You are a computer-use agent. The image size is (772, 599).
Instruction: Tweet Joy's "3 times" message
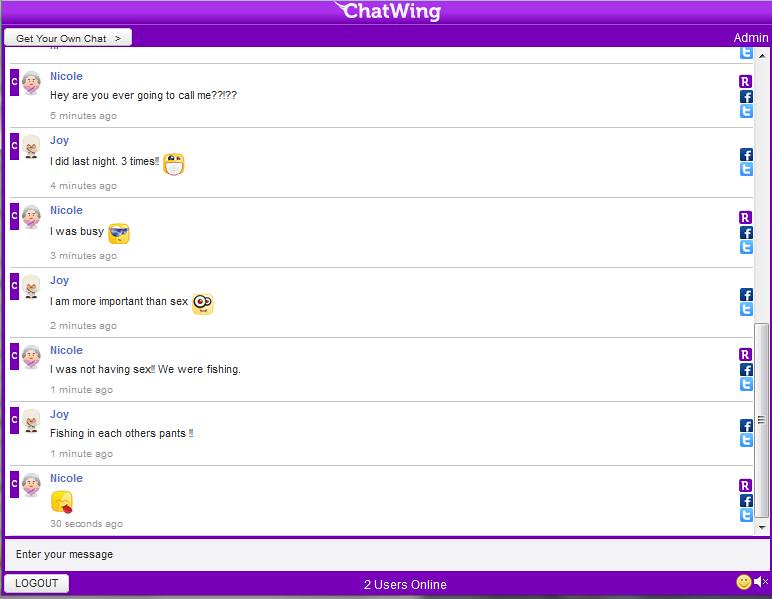(746, 169)
